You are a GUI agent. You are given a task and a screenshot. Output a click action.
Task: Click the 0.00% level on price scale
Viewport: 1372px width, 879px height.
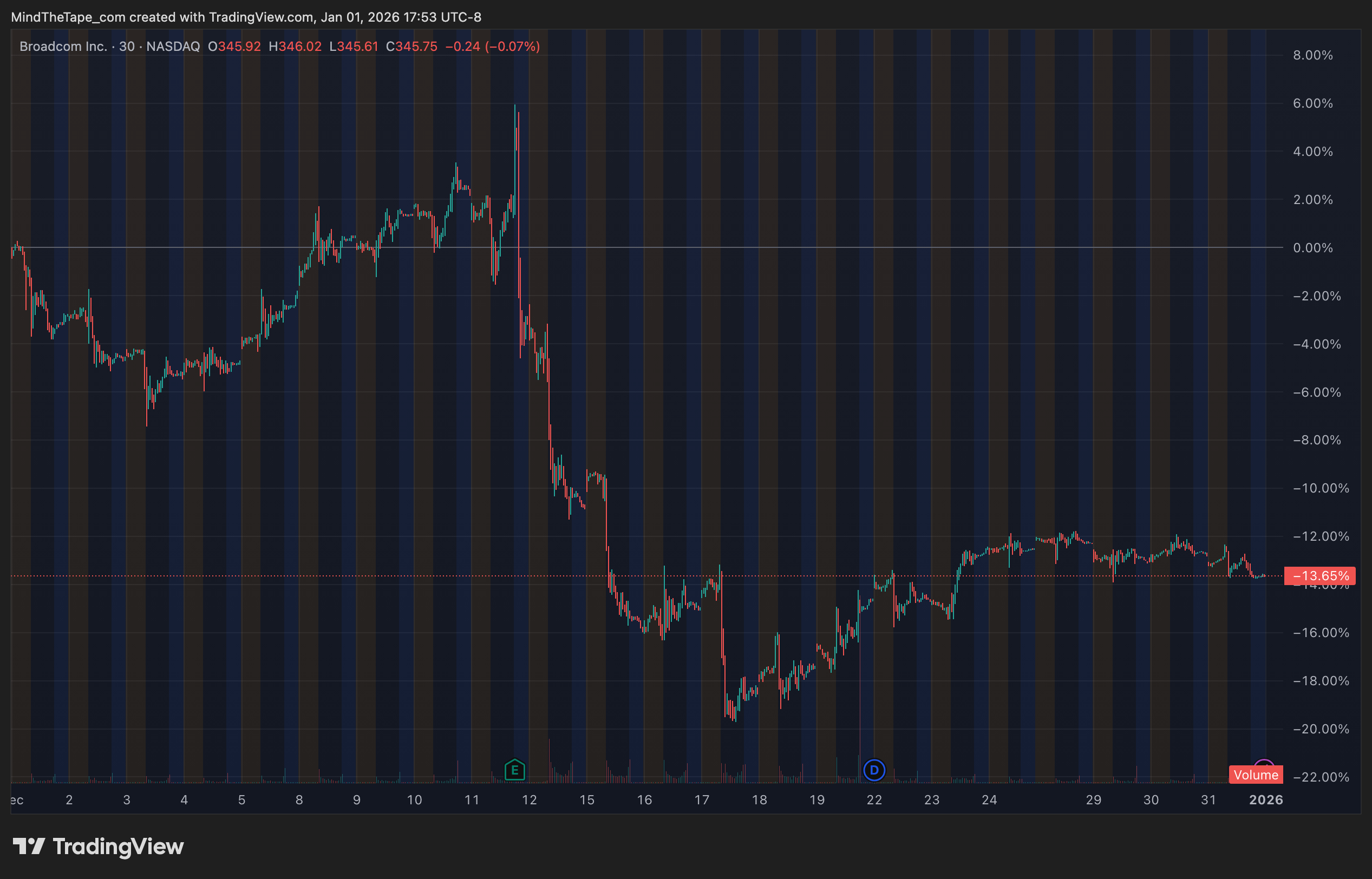[1312, 248]
